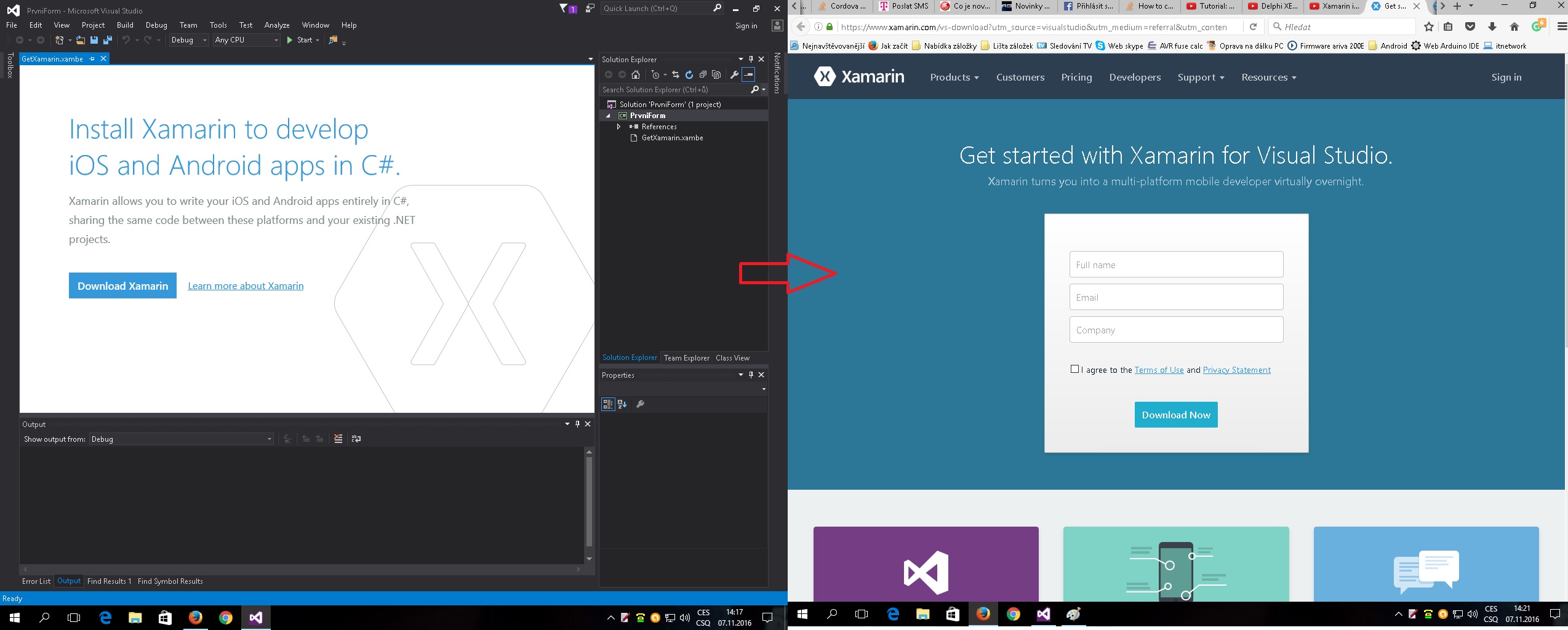Click the Open File folder icon in Visual Studio
The width and height of the screenshot is (1568, 630).
coord(80,40)
